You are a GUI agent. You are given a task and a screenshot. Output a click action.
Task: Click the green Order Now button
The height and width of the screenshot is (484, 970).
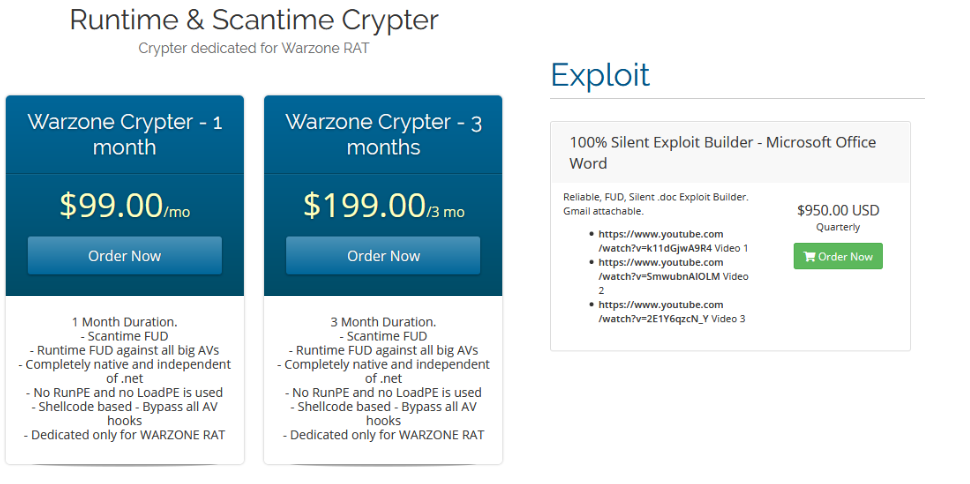pos(838,256)
